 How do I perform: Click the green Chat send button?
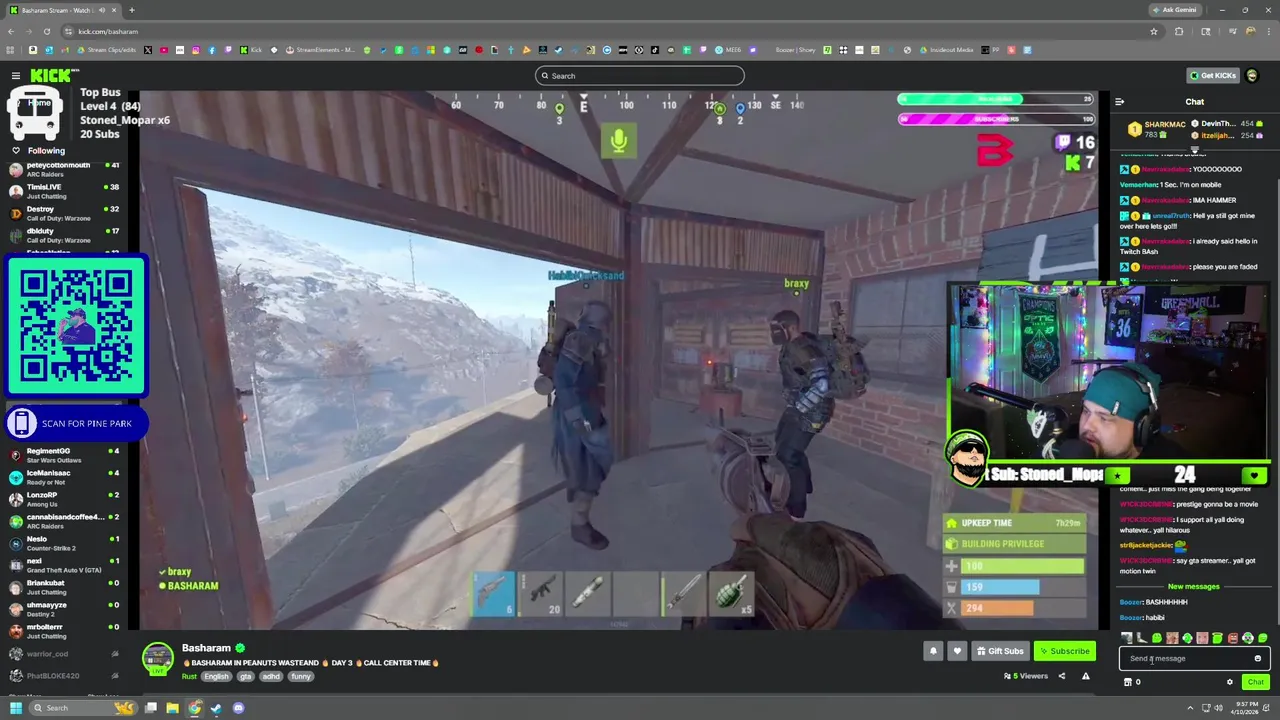1255,682
